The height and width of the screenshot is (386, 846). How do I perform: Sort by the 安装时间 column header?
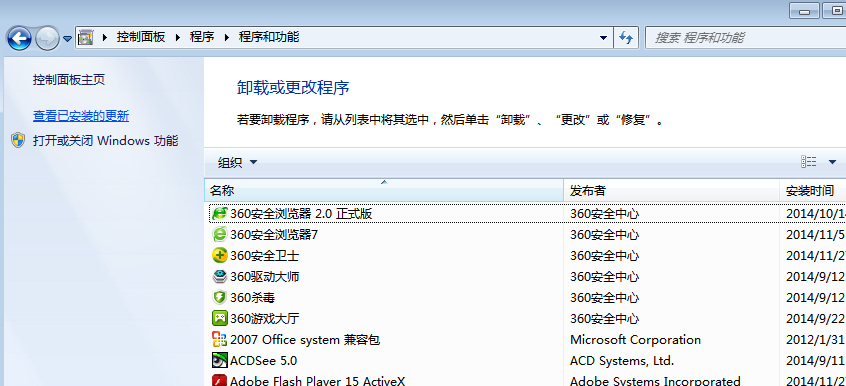[x=813, y=191]
